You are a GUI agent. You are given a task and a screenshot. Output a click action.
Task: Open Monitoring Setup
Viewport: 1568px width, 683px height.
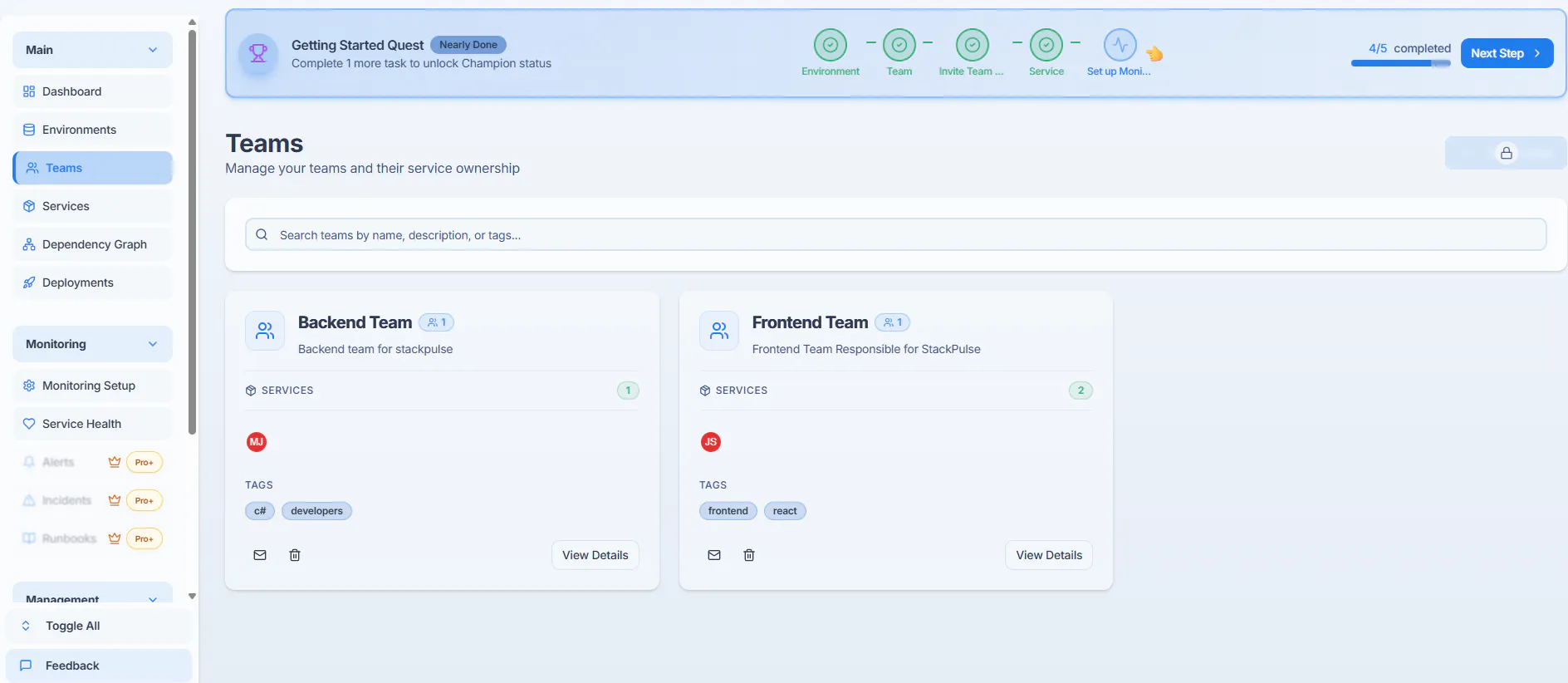pos(92,386)
